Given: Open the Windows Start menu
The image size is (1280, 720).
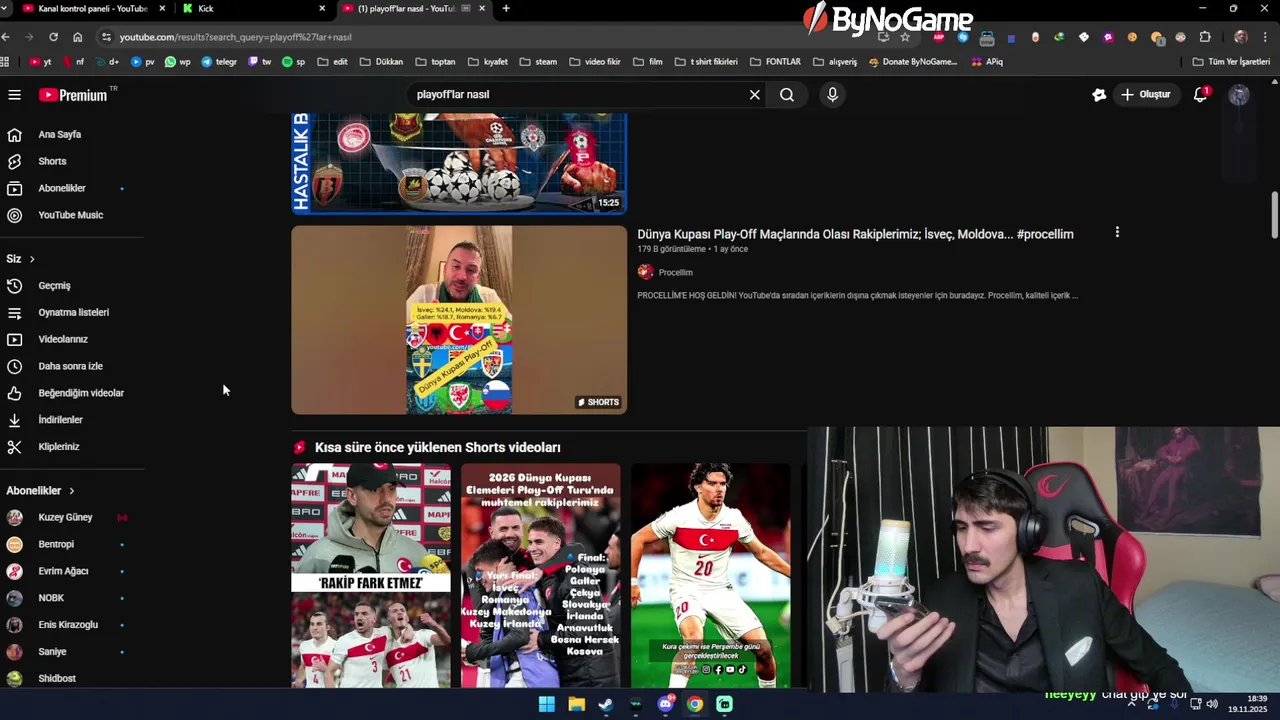Looking at the screenshot, I should [547, 704].
